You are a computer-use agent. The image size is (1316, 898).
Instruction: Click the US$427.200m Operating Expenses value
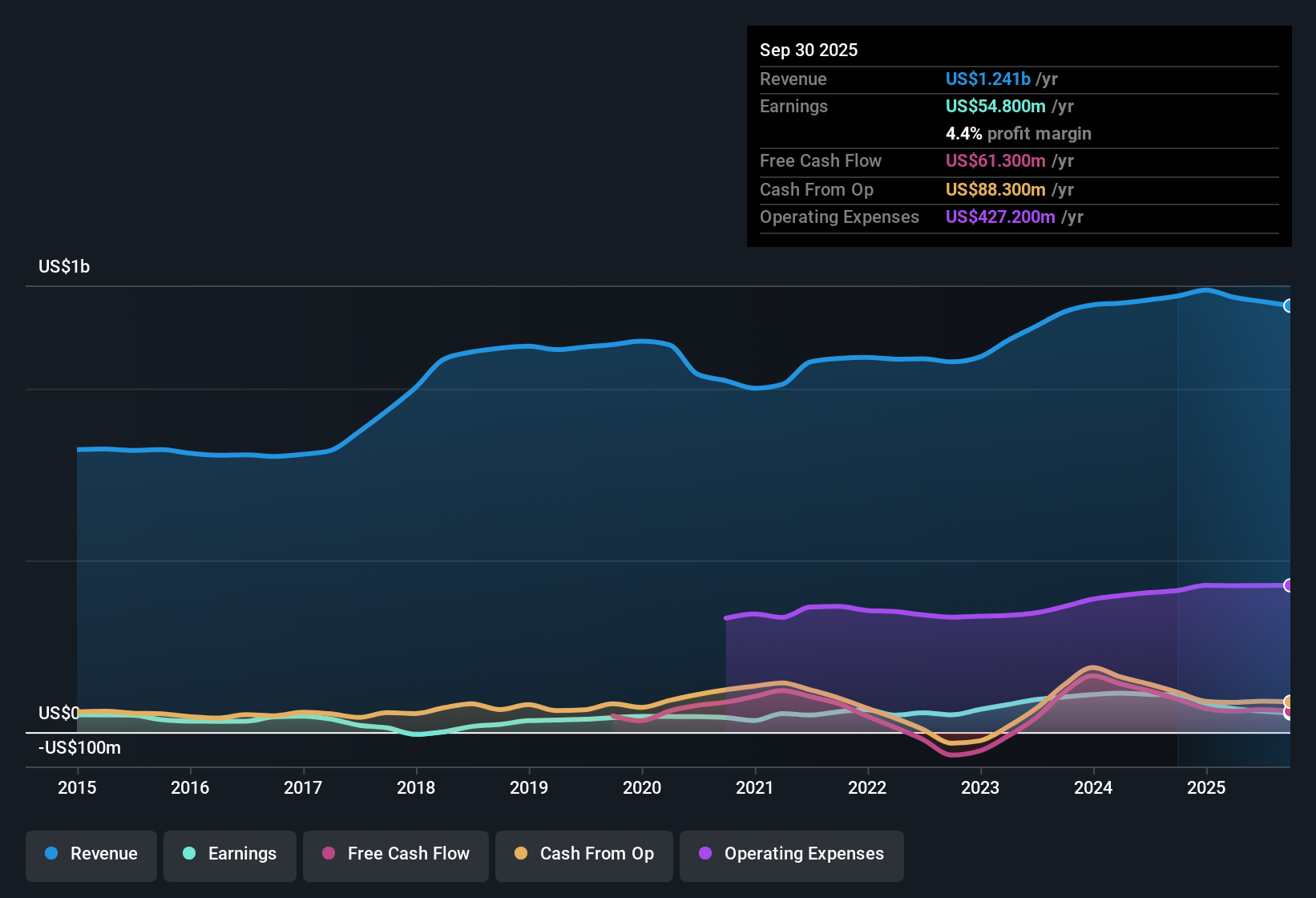(1000, 216)
